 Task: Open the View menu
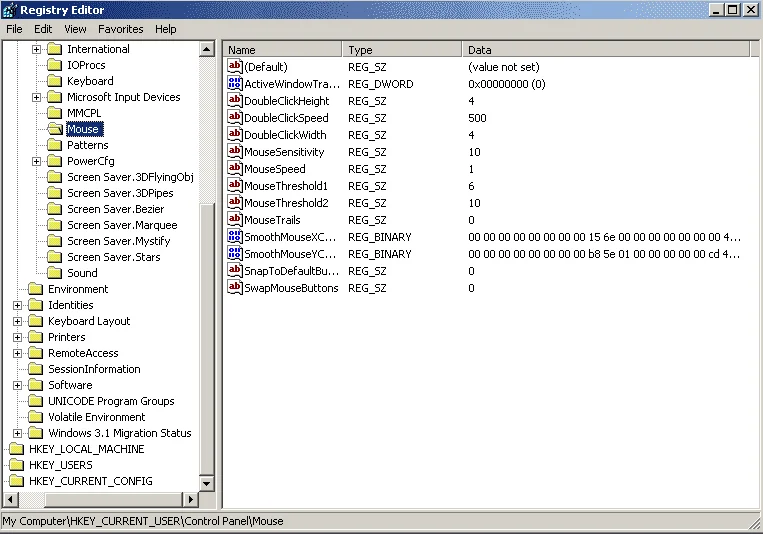(x=75, y=29)
